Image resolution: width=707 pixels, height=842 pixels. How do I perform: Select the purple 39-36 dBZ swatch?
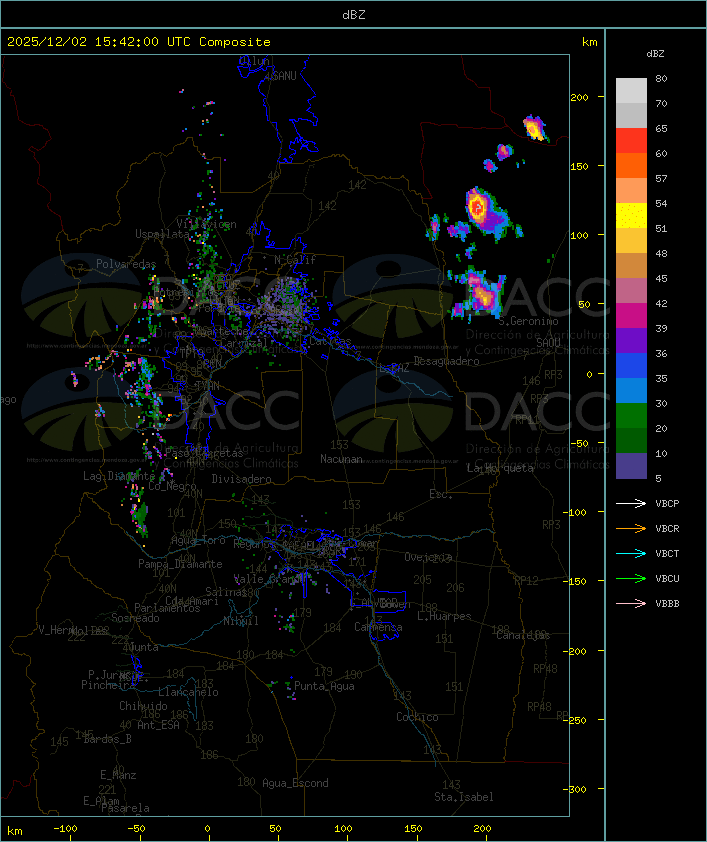[631, 340]
